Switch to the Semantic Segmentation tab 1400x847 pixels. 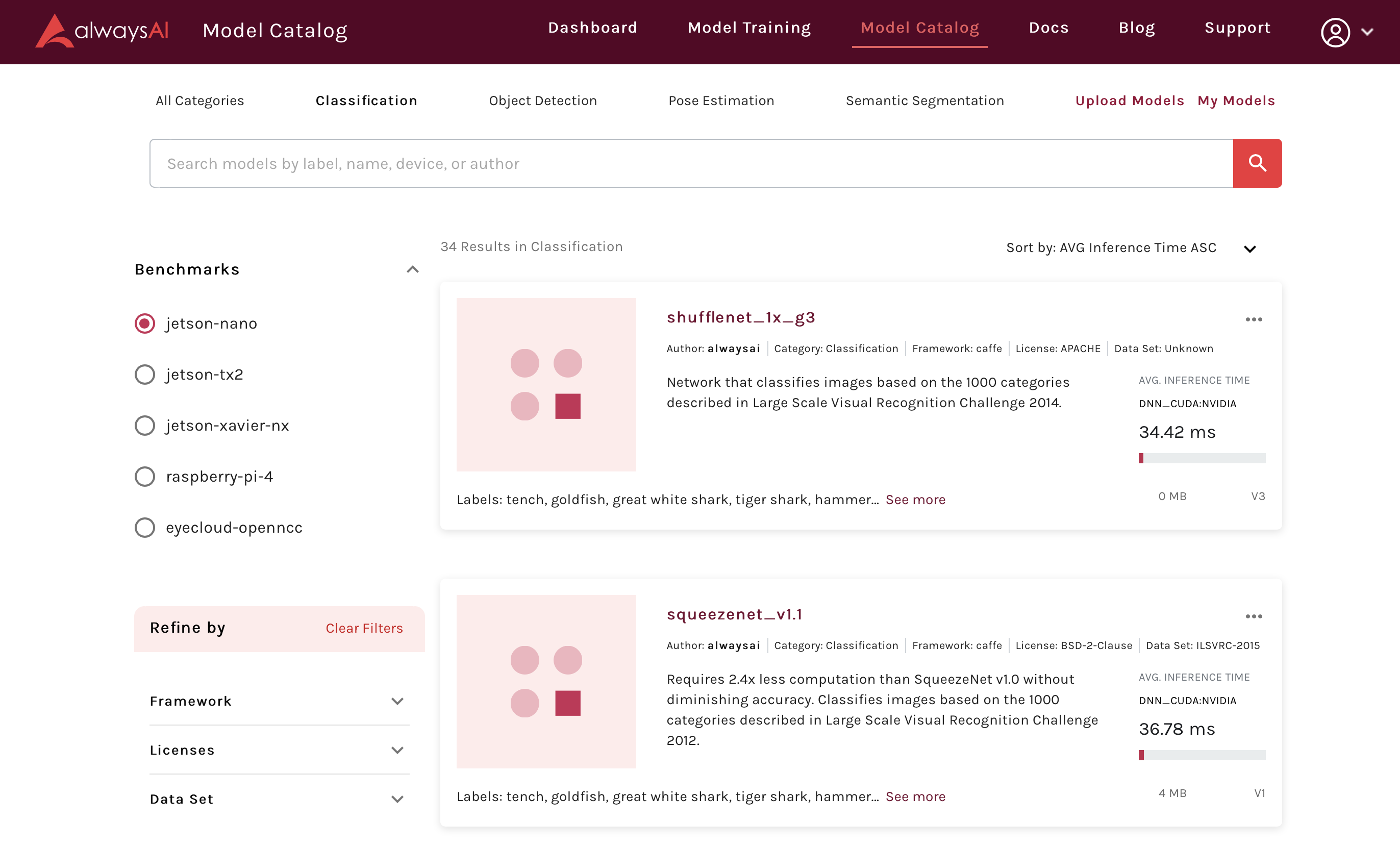[x=924, y=101]
